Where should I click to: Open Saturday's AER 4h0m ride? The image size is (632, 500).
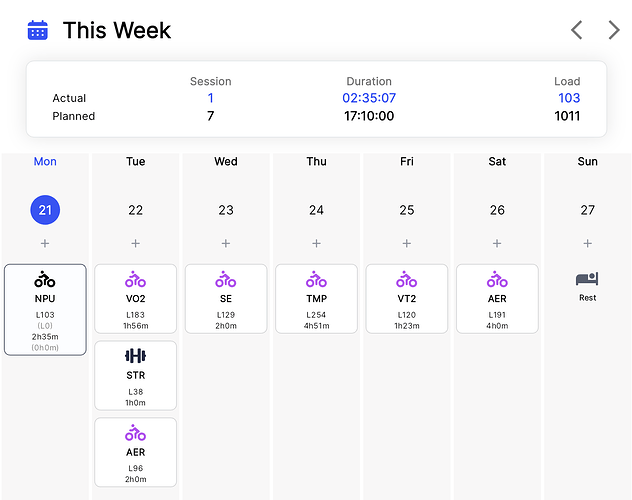click(x=497, y=299)
